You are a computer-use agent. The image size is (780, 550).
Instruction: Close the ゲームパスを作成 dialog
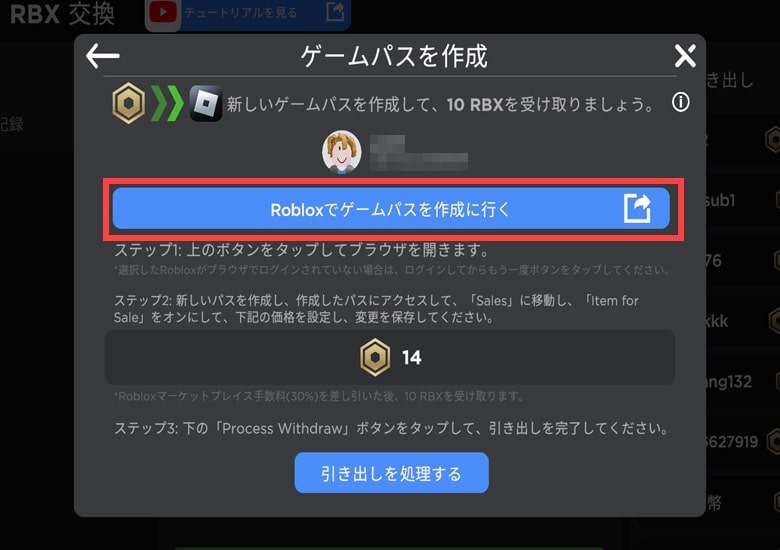(685, 56)
